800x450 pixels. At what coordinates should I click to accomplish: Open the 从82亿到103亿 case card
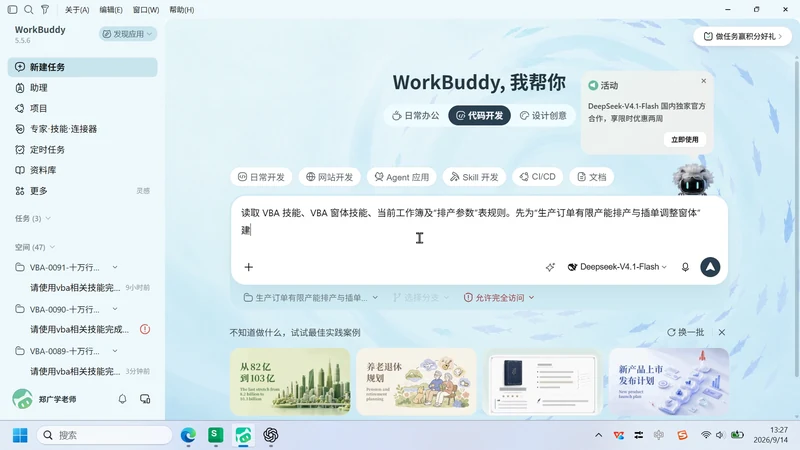click(x=290, y=382)
